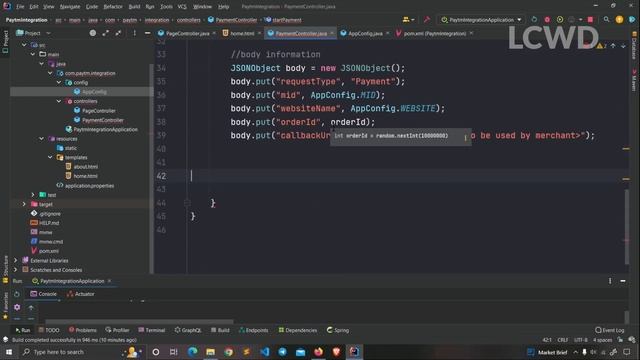The width and height of the screenshot is (640, 360).
Task: Open the run configuration dropdown PaytmIntegrationApplication
Action: [x=481, y=20]
